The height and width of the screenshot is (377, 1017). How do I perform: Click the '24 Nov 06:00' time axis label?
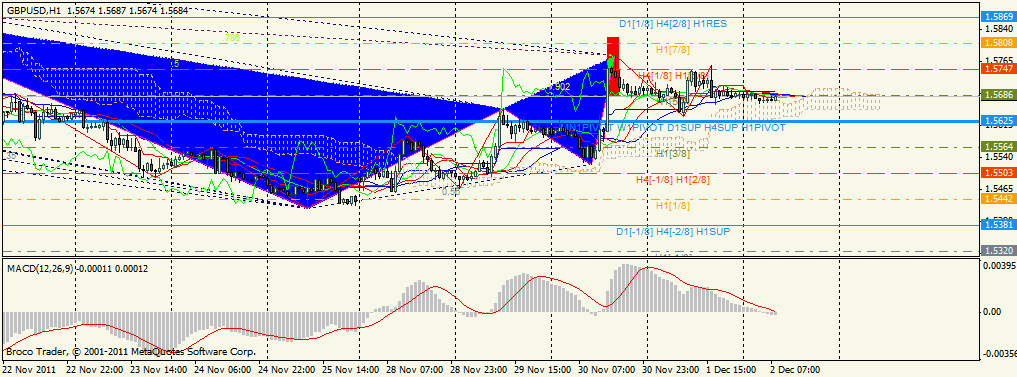pyautogui.click(x=223, y=369)
